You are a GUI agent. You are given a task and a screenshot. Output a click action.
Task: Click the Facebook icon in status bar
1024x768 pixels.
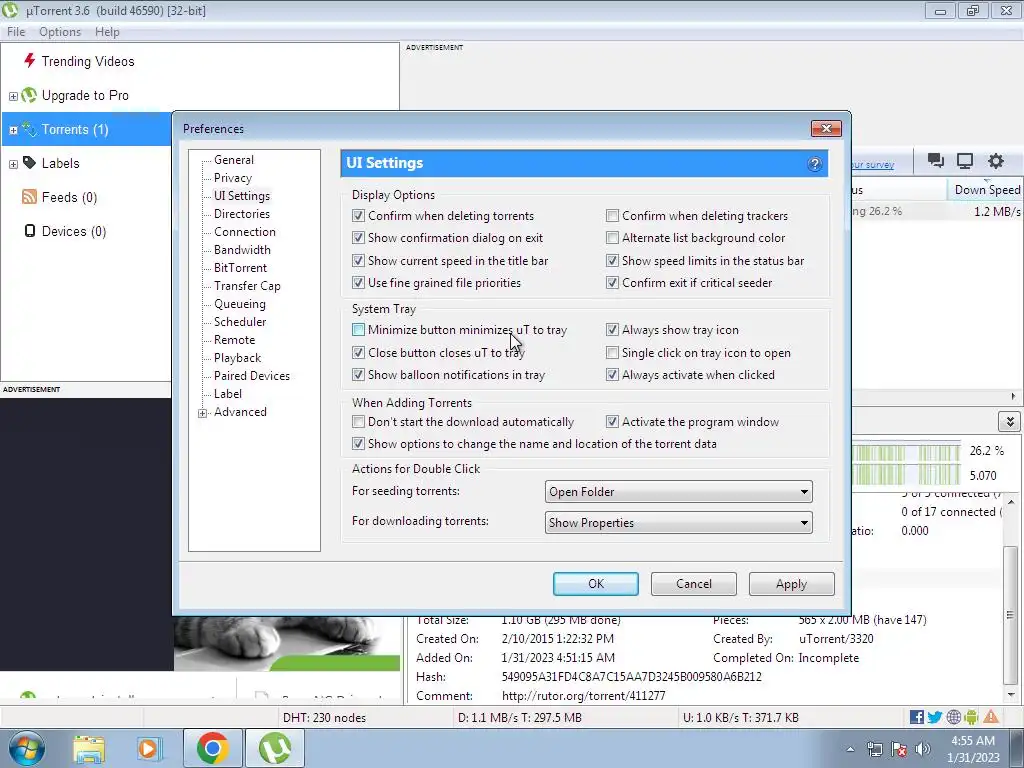tap(917, 717)
